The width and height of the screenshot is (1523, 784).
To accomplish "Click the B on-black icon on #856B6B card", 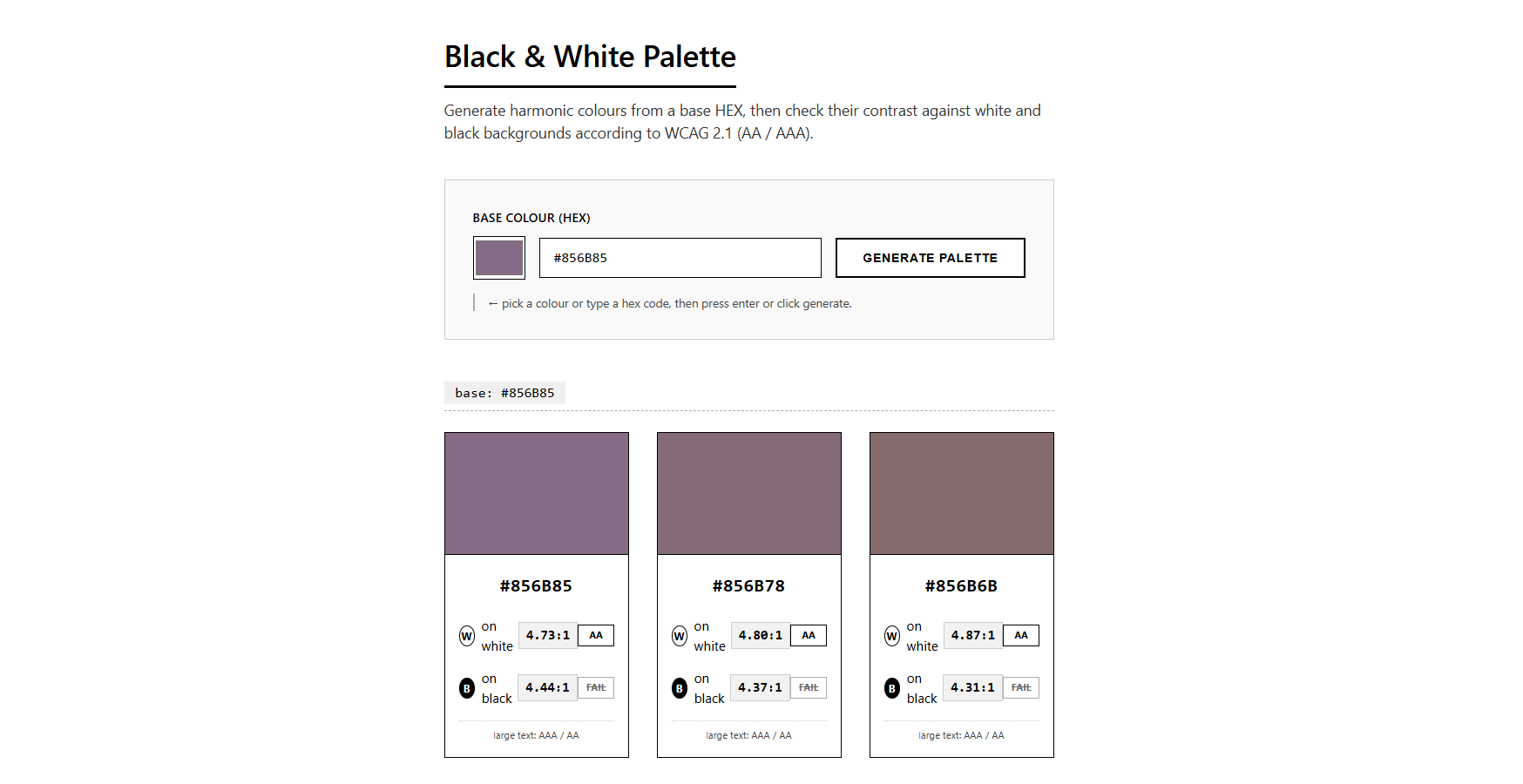I will pos(891,687).
